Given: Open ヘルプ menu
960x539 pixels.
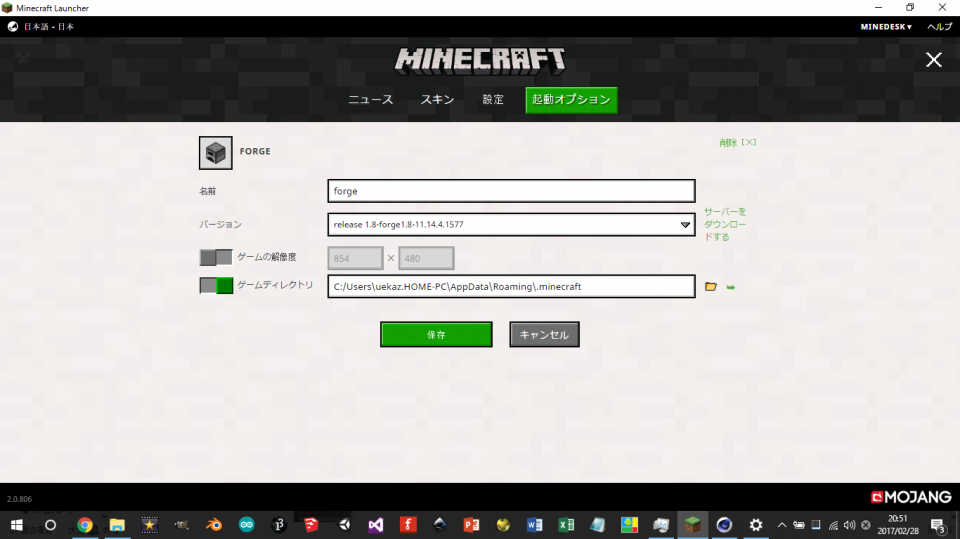Looking at the screenshot, I should [939, 27].
